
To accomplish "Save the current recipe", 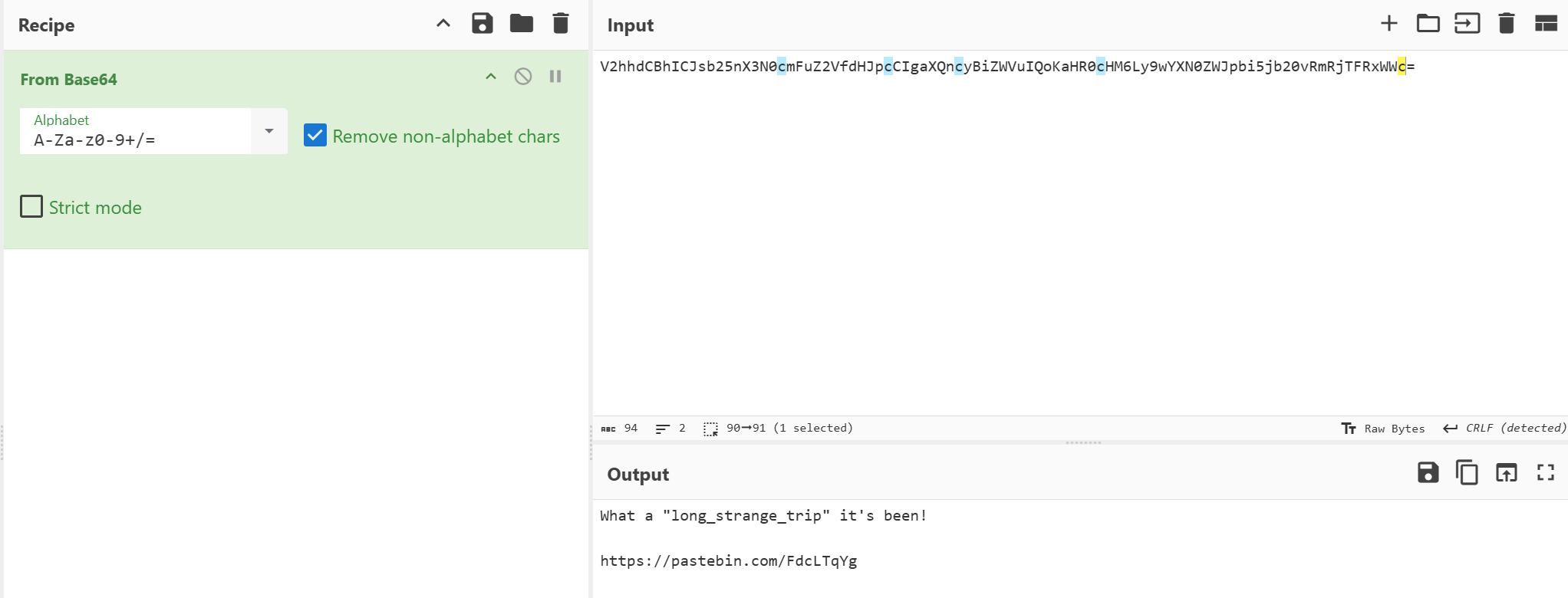I will tap(482, 24).
